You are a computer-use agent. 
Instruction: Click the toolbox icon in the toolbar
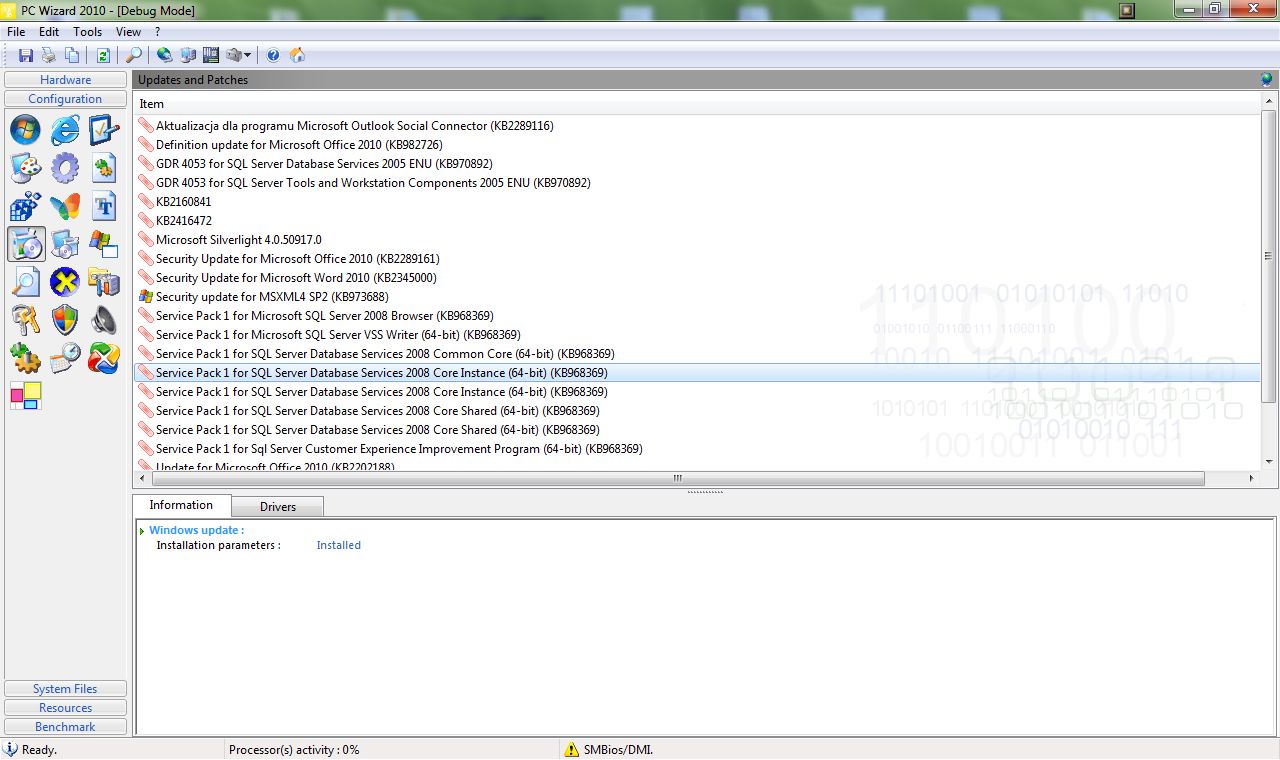[x=234, y=55]
